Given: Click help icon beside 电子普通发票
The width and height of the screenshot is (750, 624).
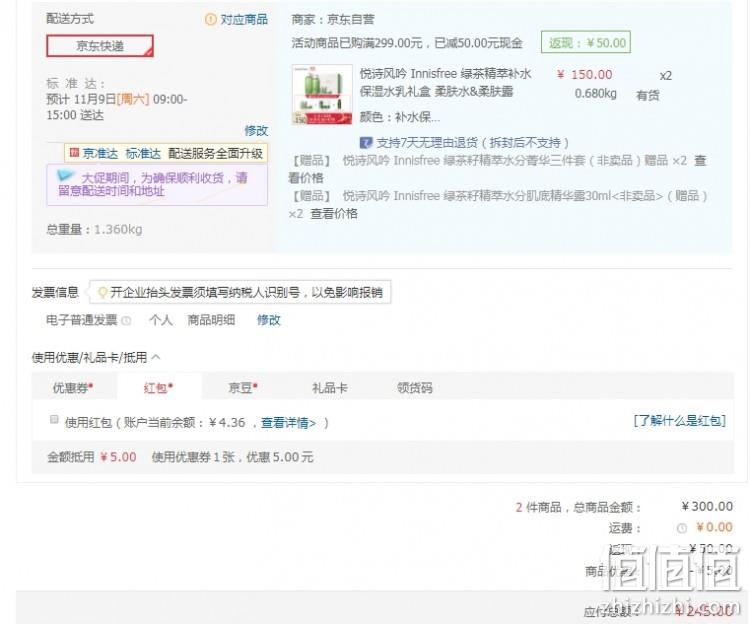Looking at the screenshot, I should (x=126, y=320).
